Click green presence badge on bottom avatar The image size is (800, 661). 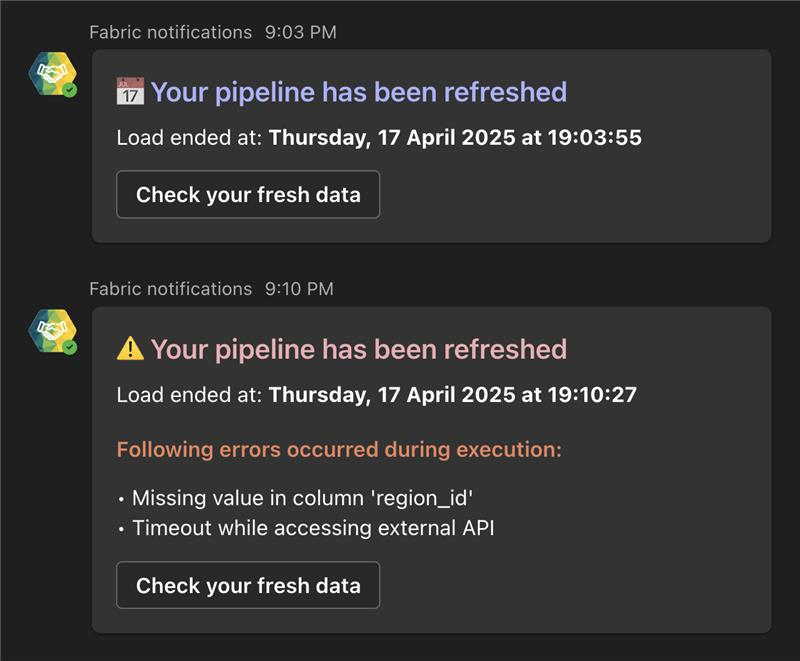(x=70, y=348)
